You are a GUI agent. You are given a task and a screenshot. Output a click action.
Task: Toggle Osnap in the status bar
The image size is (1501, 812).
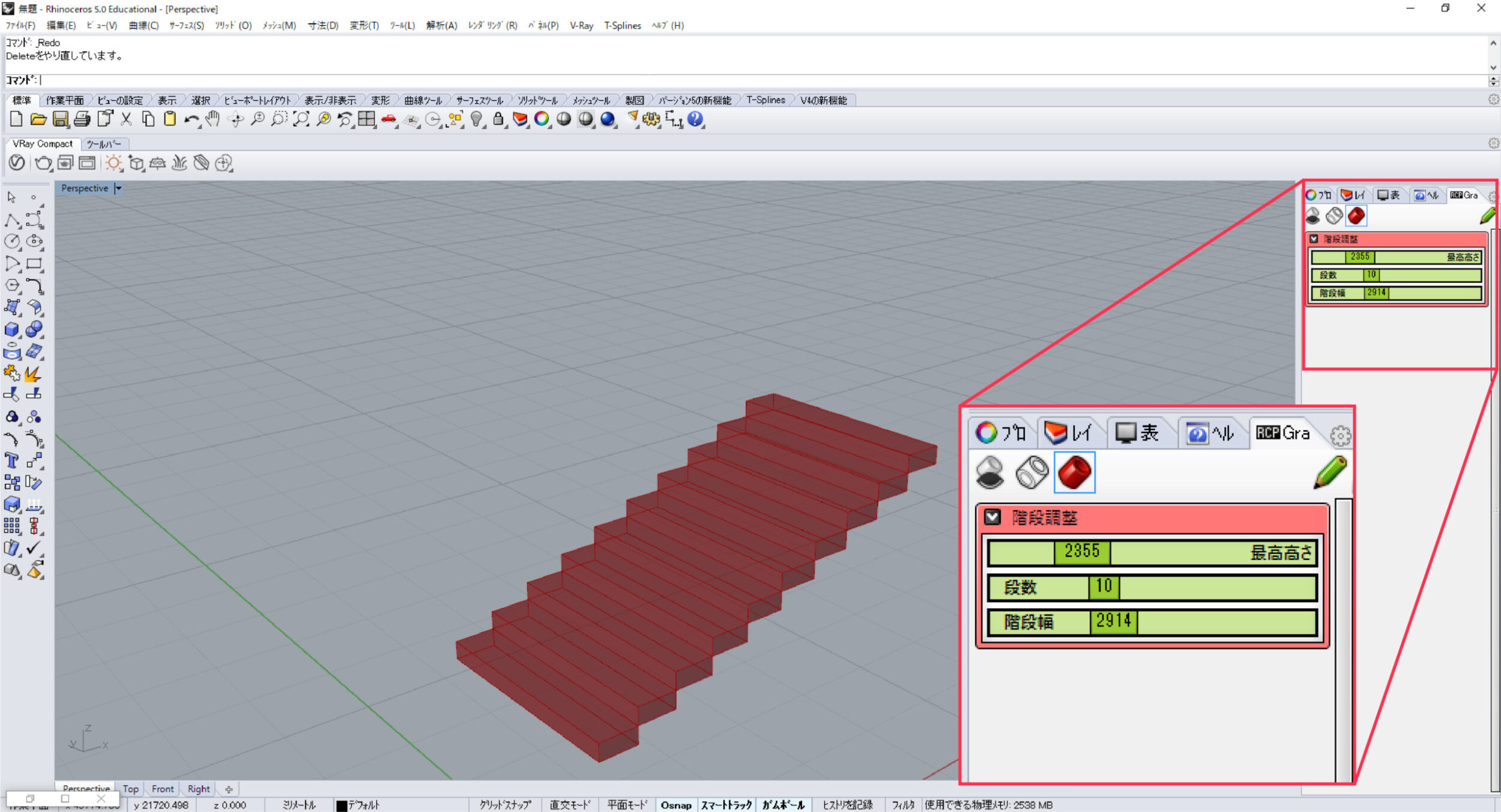(675, 805)
